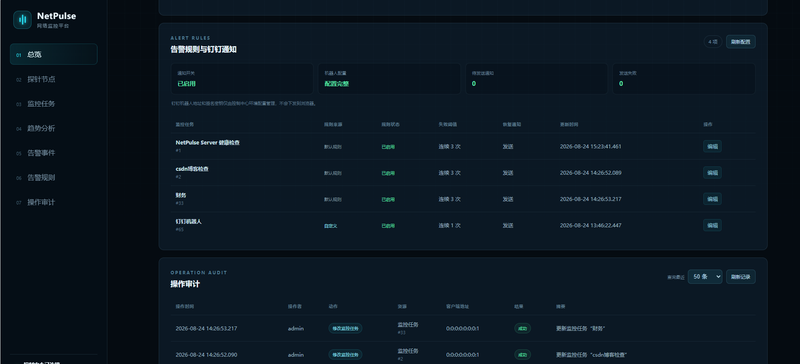Click 成功 badge on the csdn博客检查 audit row
Screen dimensions: 800x364
click(x=522, y=355)
